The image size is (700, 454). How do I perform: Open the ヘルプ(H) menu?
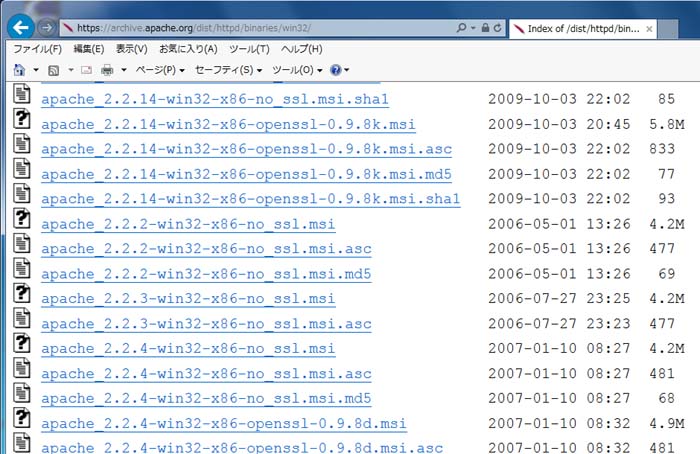click(x=301, y=49)
